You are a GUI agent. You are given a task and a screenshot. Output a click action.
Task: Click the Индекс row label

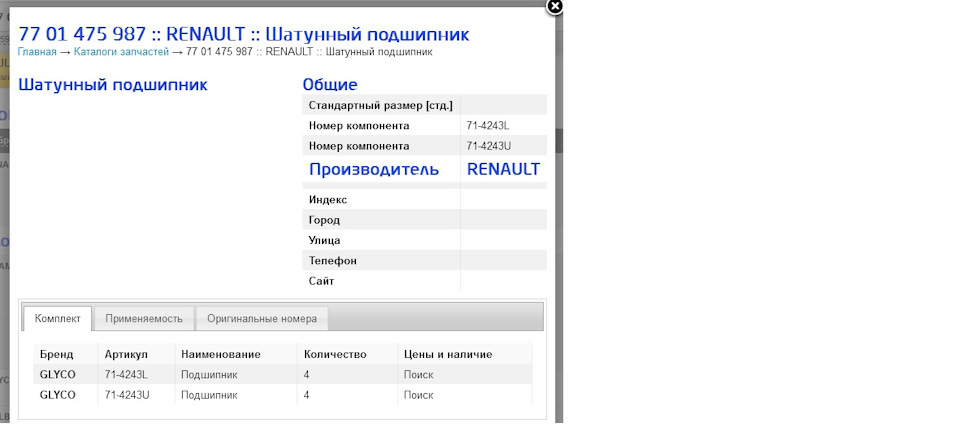click(328, 200)
